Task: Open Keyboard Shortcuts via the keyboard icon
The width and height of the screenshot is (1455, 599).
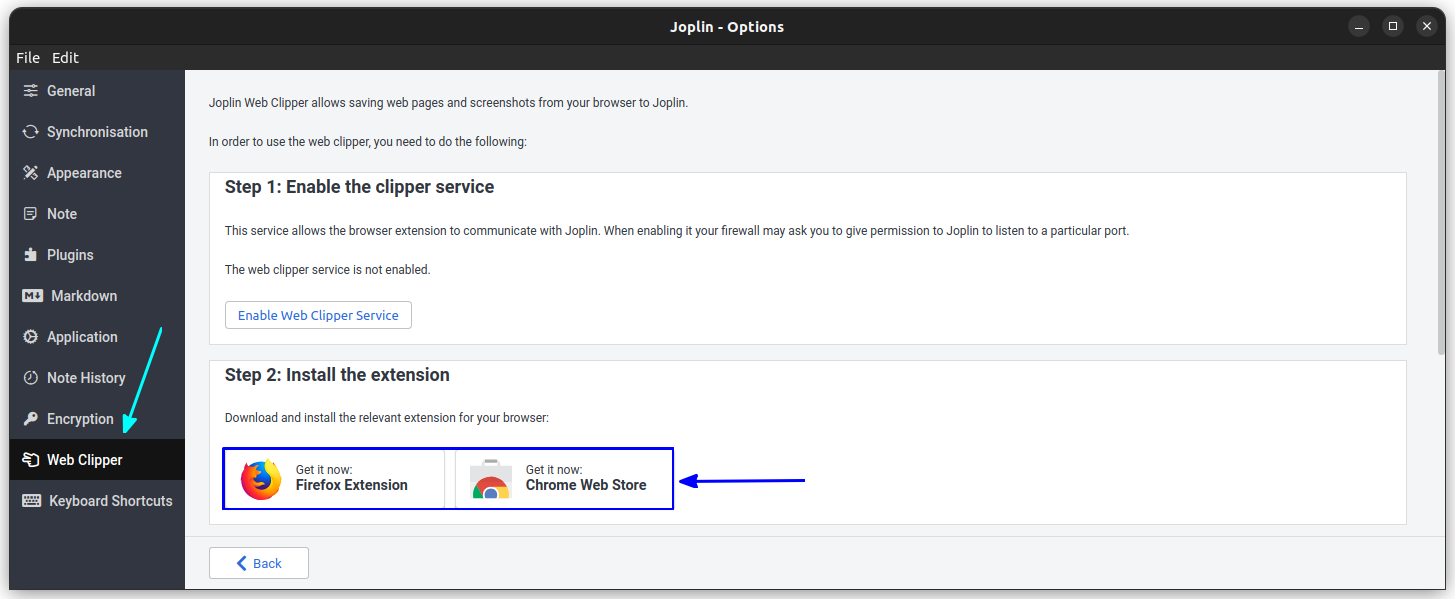Action: coord(30,500)
